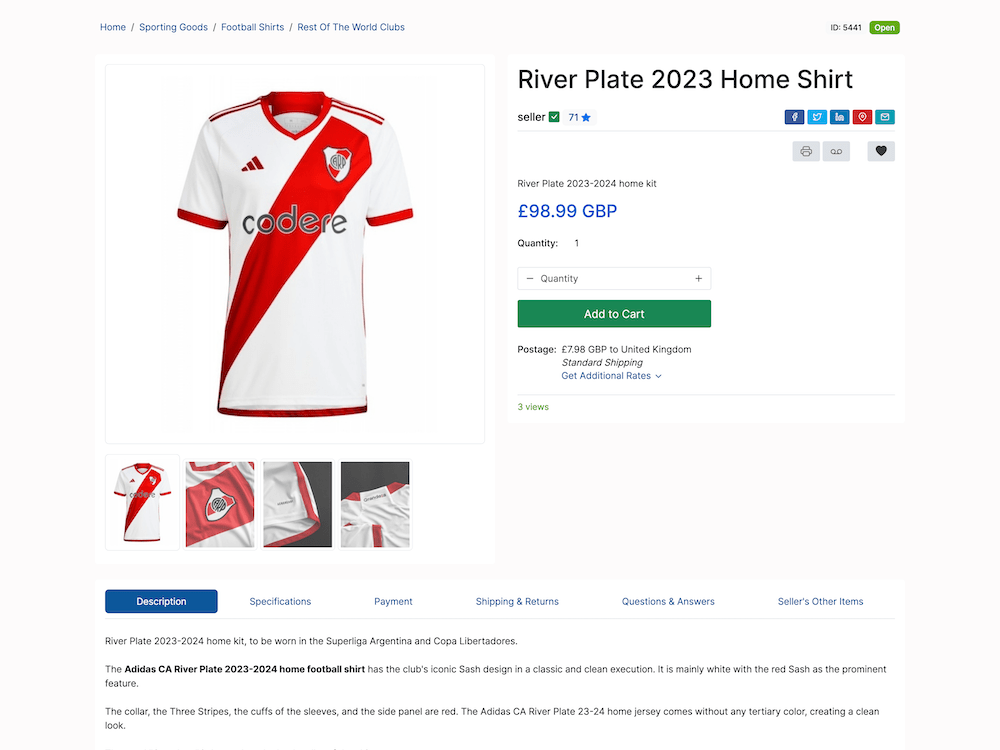Click the Add to Cart button
Screen dimensions: 1000x750
point(614,314)
